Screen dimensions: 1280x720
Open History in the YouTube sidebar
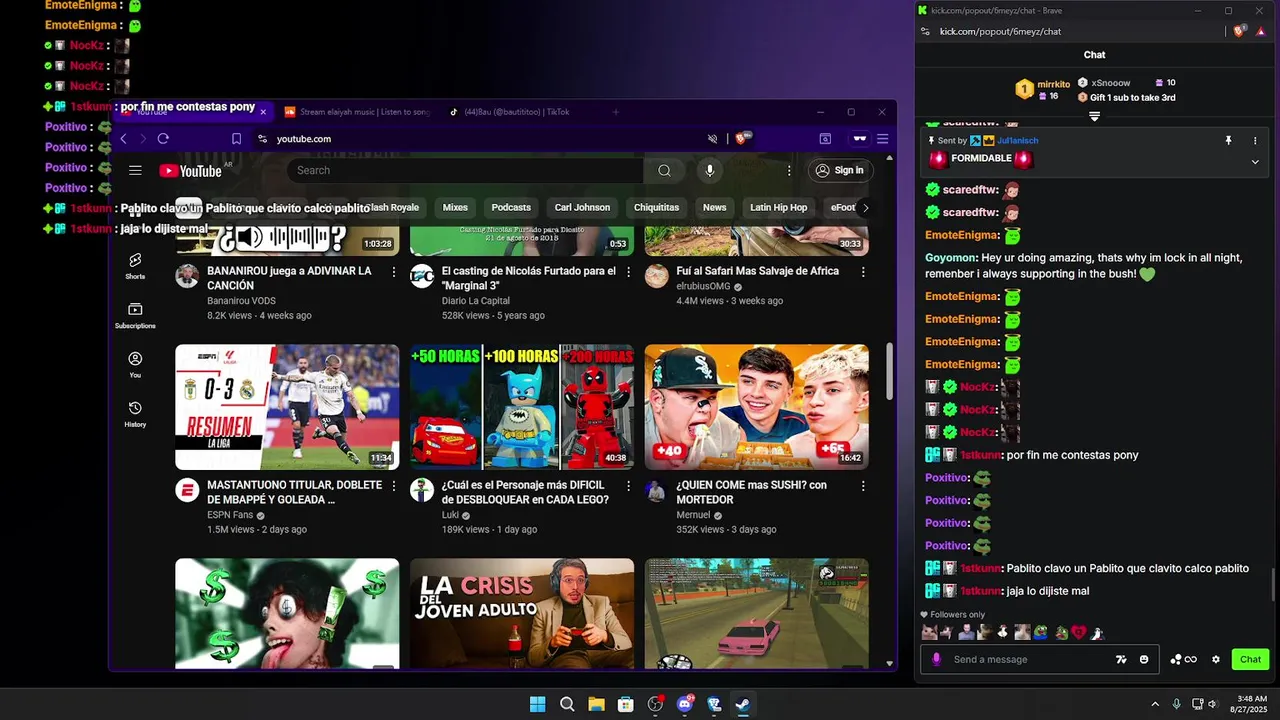point(135,414)
